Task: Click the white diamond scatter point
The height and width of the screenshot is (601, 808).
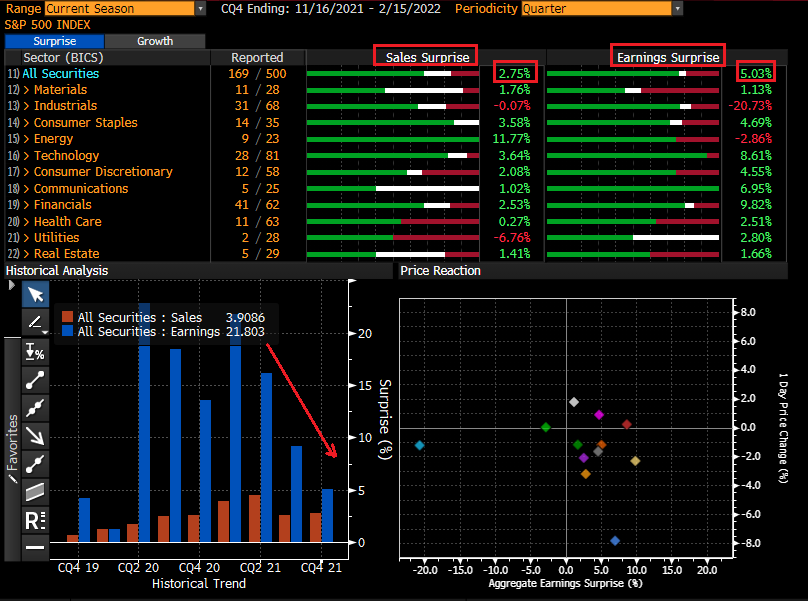Action: coord(574,402)
